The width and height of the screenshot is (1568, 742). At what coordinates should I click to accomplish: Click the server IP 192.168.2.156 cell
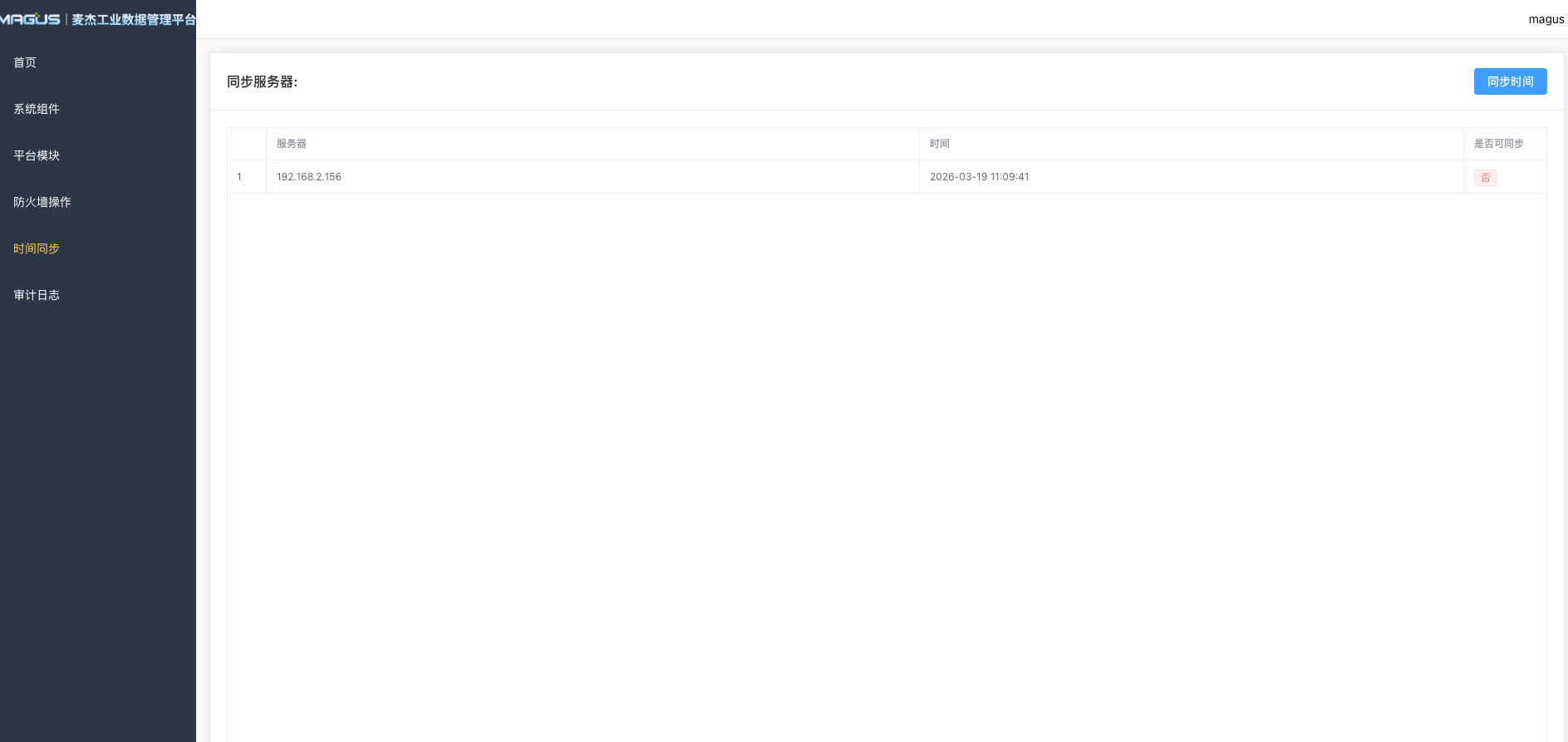(x=309, y=177)
